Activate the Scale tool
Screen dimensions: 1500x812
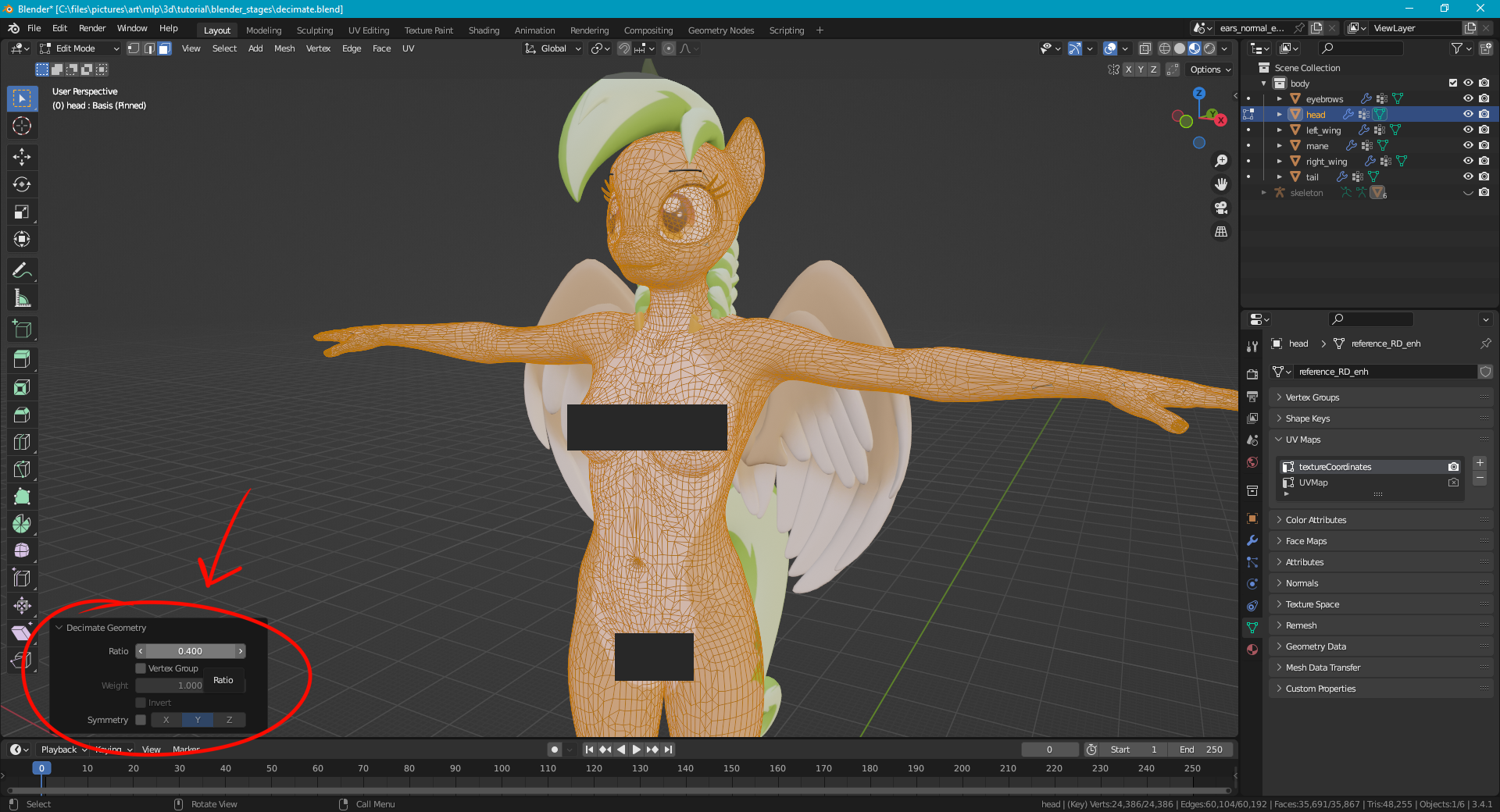point(22,212)
